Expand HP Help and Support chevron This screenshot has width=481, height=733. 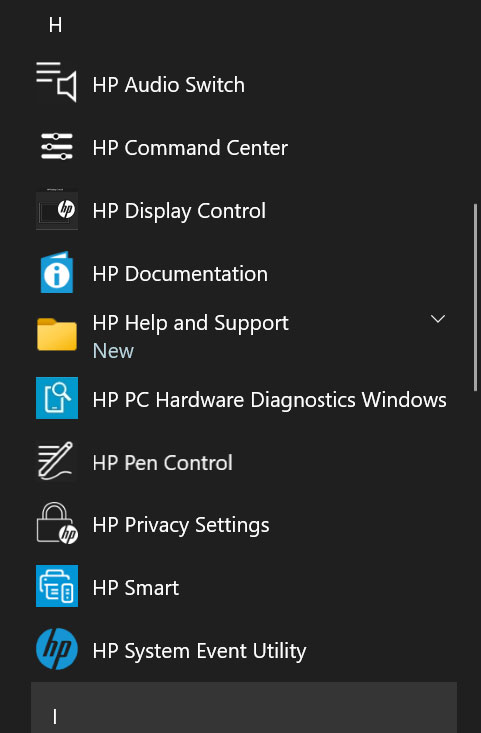438,319
